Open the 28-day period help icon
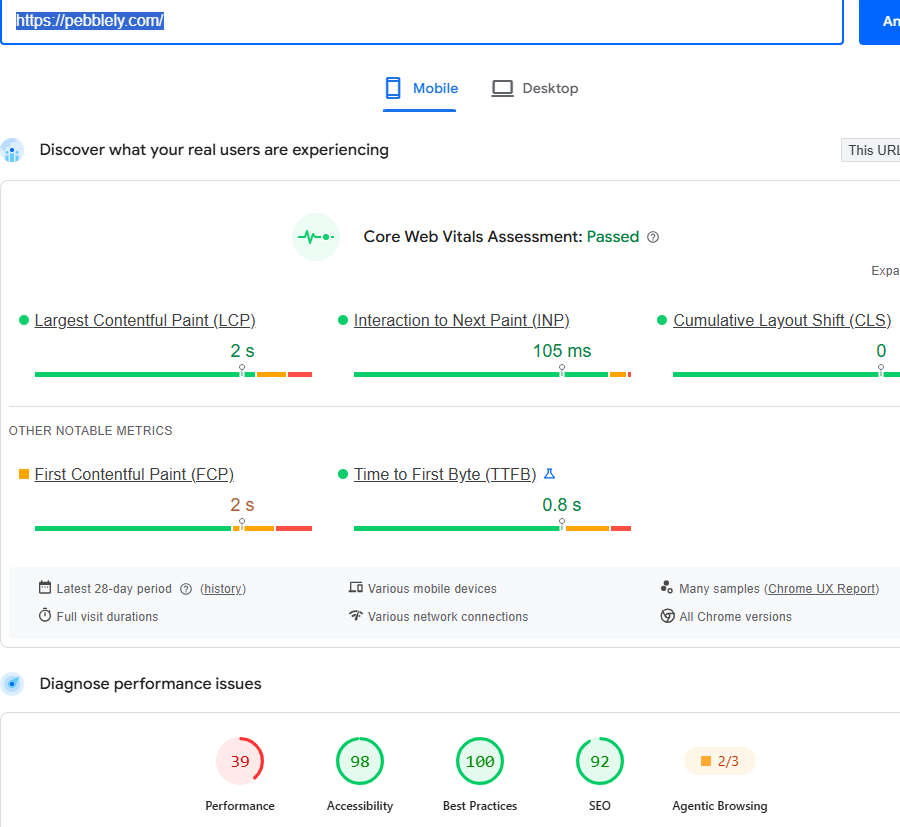 [186, 589]
